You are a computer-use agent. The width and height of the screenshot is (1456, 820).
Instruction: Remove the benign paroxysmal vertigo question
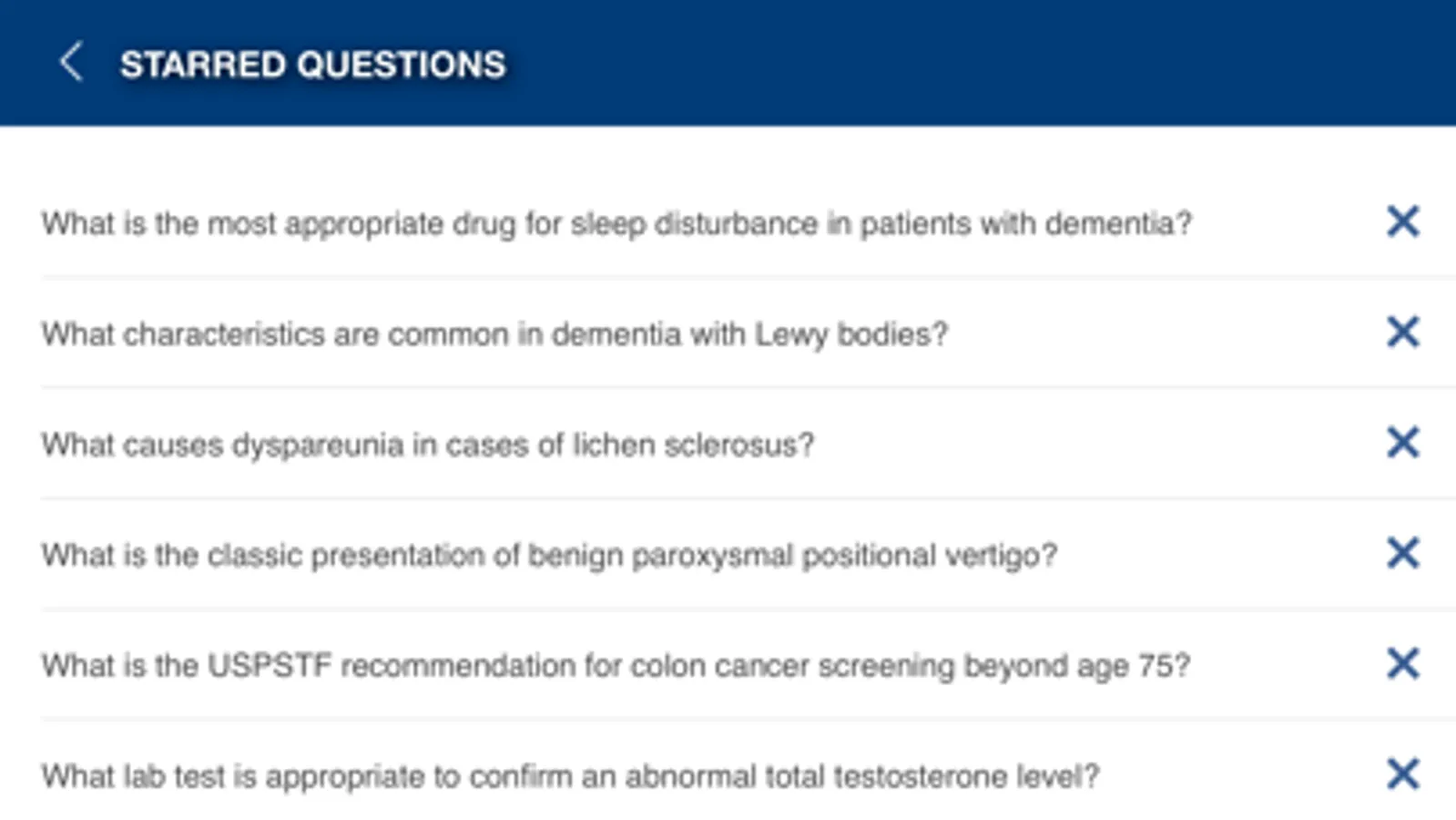(x=1402, y=553)
